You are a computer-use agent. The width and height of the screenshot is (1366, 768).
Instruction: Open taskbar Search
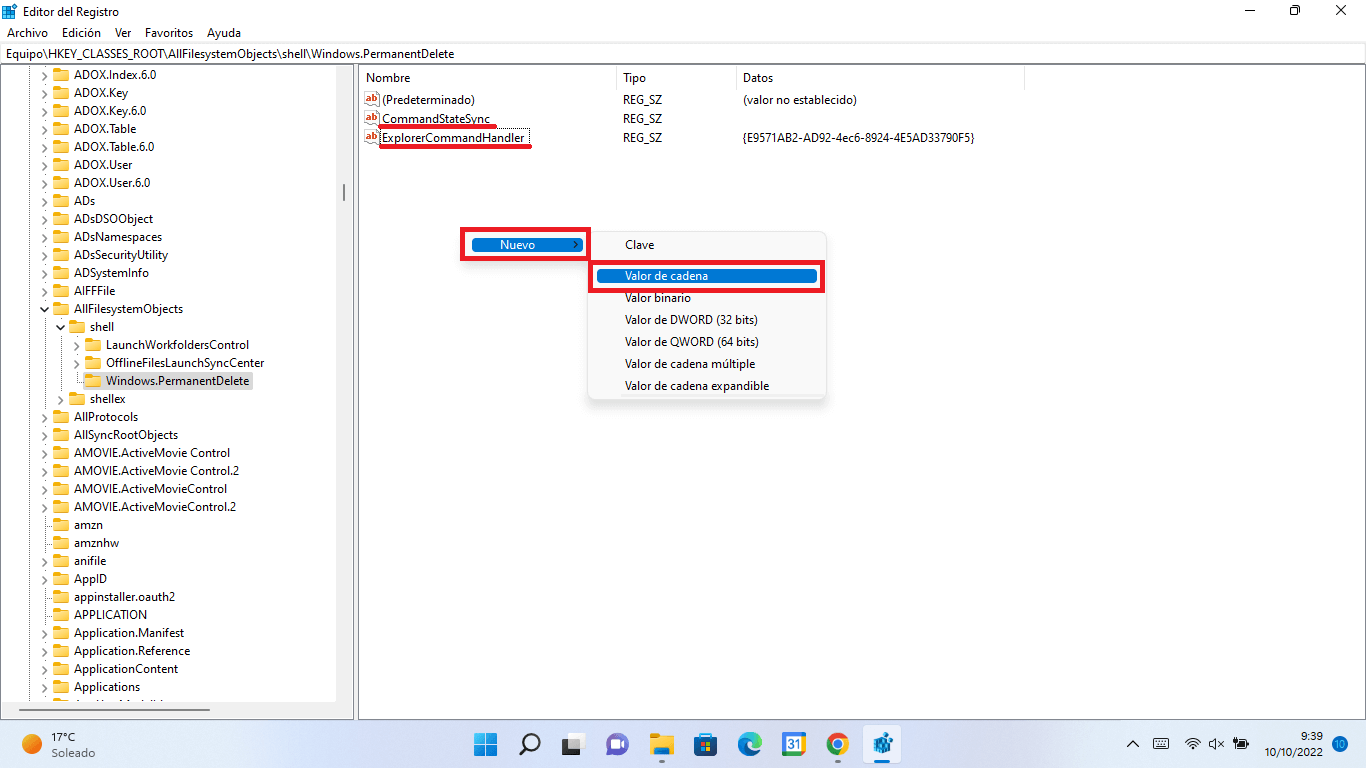tap(529, 744)
